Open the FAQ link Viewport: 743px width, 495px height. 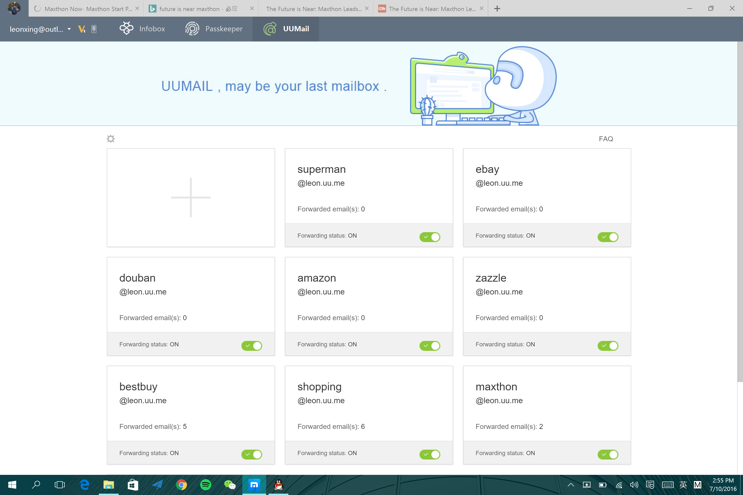pos(606,139)
